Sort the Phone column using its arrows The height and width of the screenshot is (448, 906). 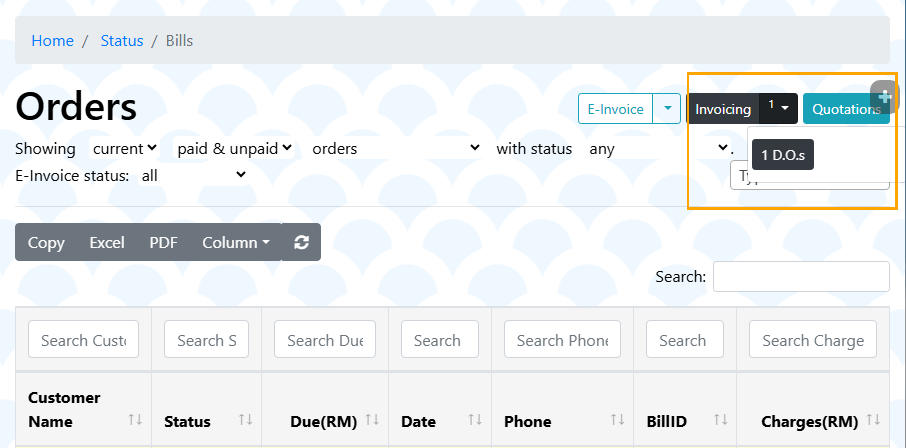coord(617,420)
